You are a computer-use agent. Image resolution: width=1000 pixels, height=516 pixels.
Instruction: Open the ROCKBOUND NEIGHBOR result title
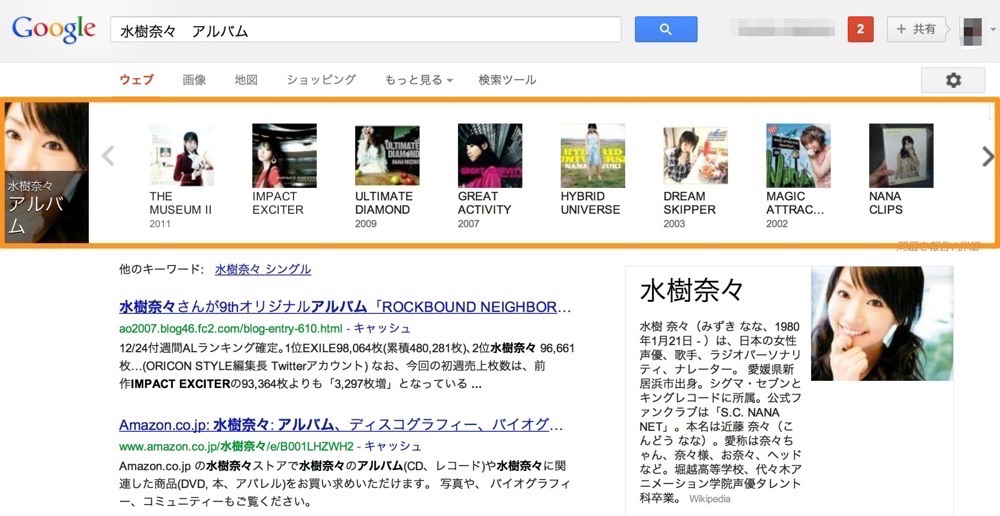pyautogui.click(x=345, y=307)
